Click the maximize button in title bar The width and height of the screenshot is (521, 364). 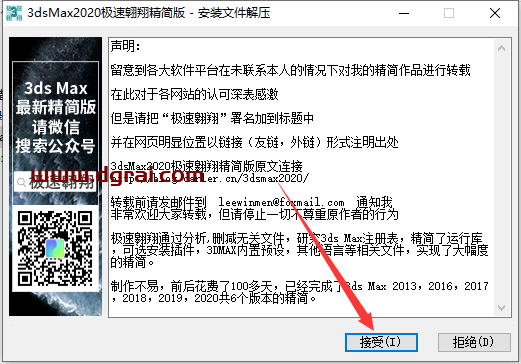449,13
